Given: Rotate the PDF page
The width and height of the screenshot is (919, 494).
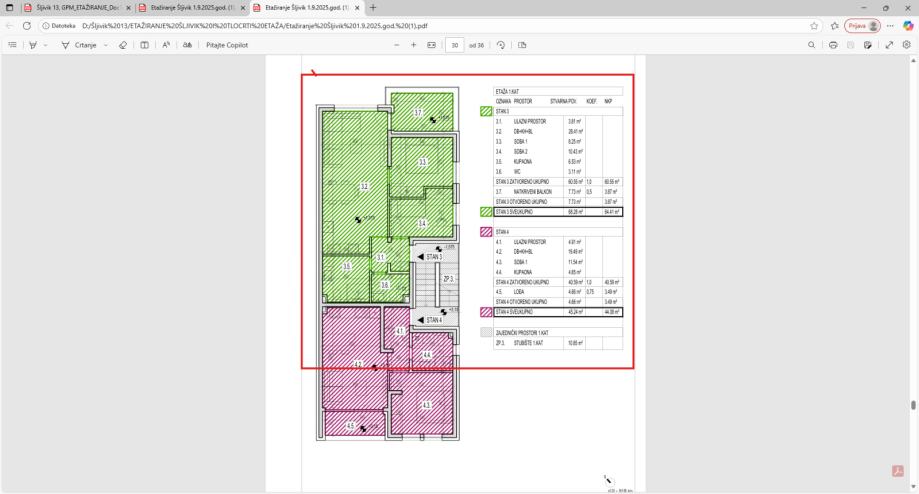Looking at the screenshot, I should (501, 45).
